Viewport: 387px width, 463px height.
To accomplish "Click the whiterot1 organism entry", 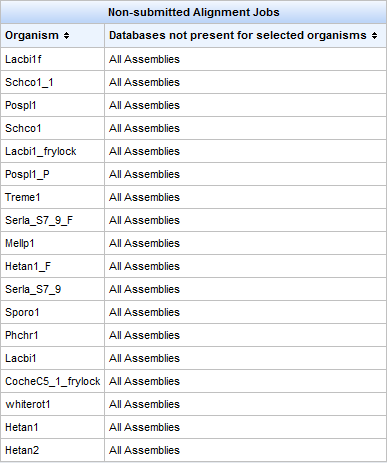I will pyautogui.click(x=28, y=404).
